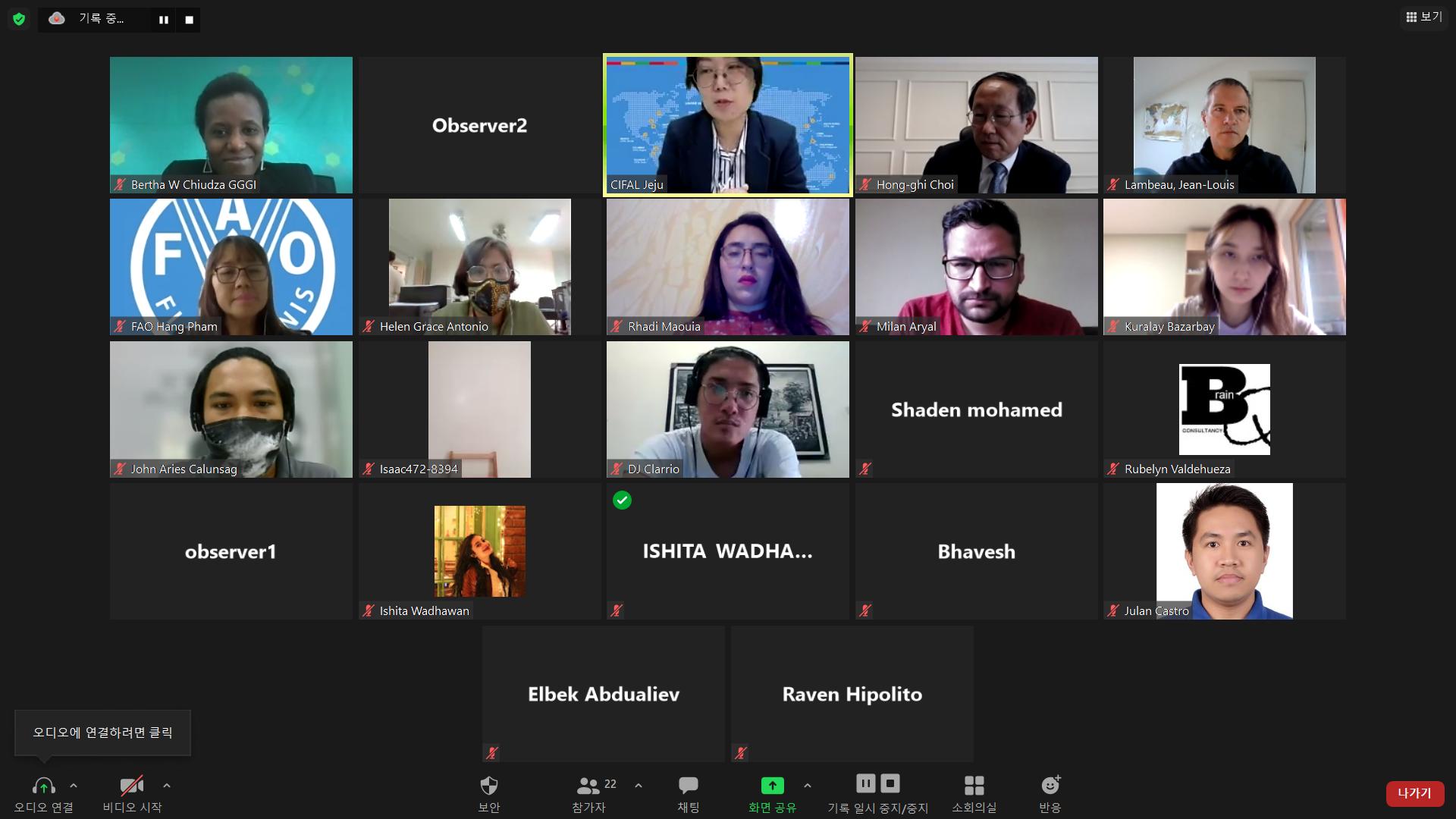Pause recording from the top-left indicator
The height and width of the screenshot is (819, 1456).
click(163, 20)
